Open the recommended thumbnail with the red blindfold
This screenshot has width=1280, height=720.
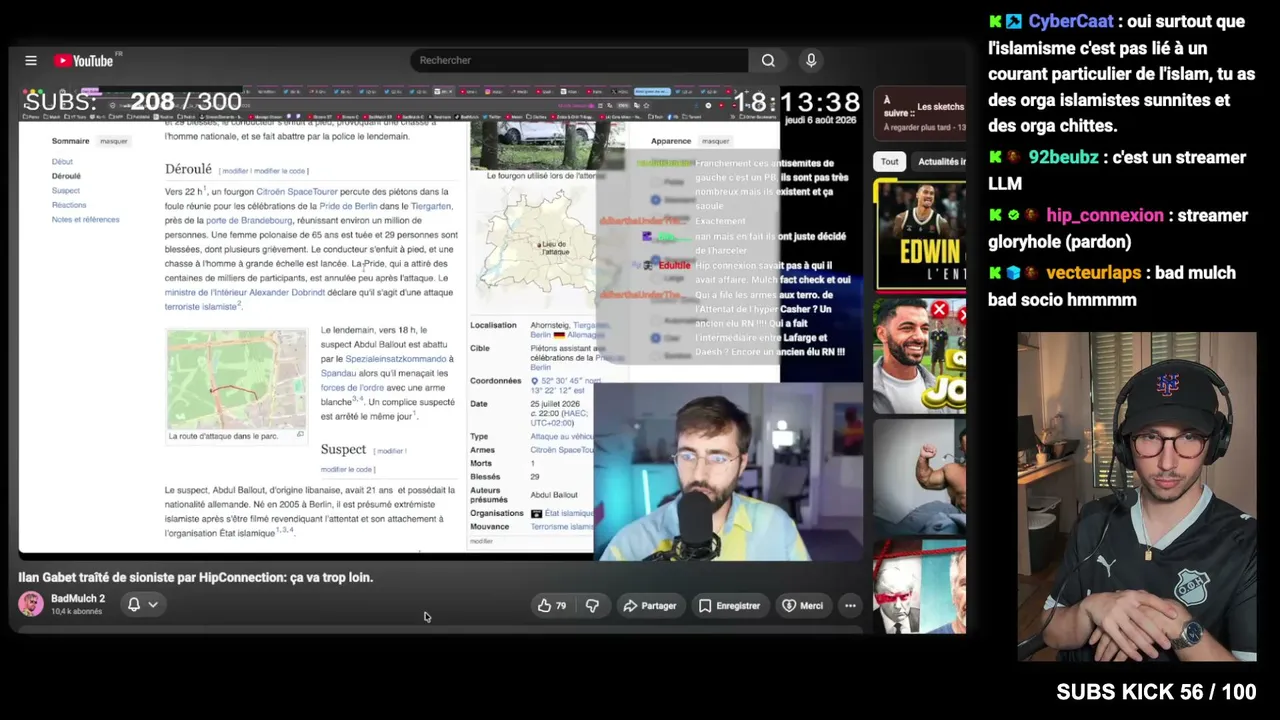pyautogui.click(x=920, y=588)
